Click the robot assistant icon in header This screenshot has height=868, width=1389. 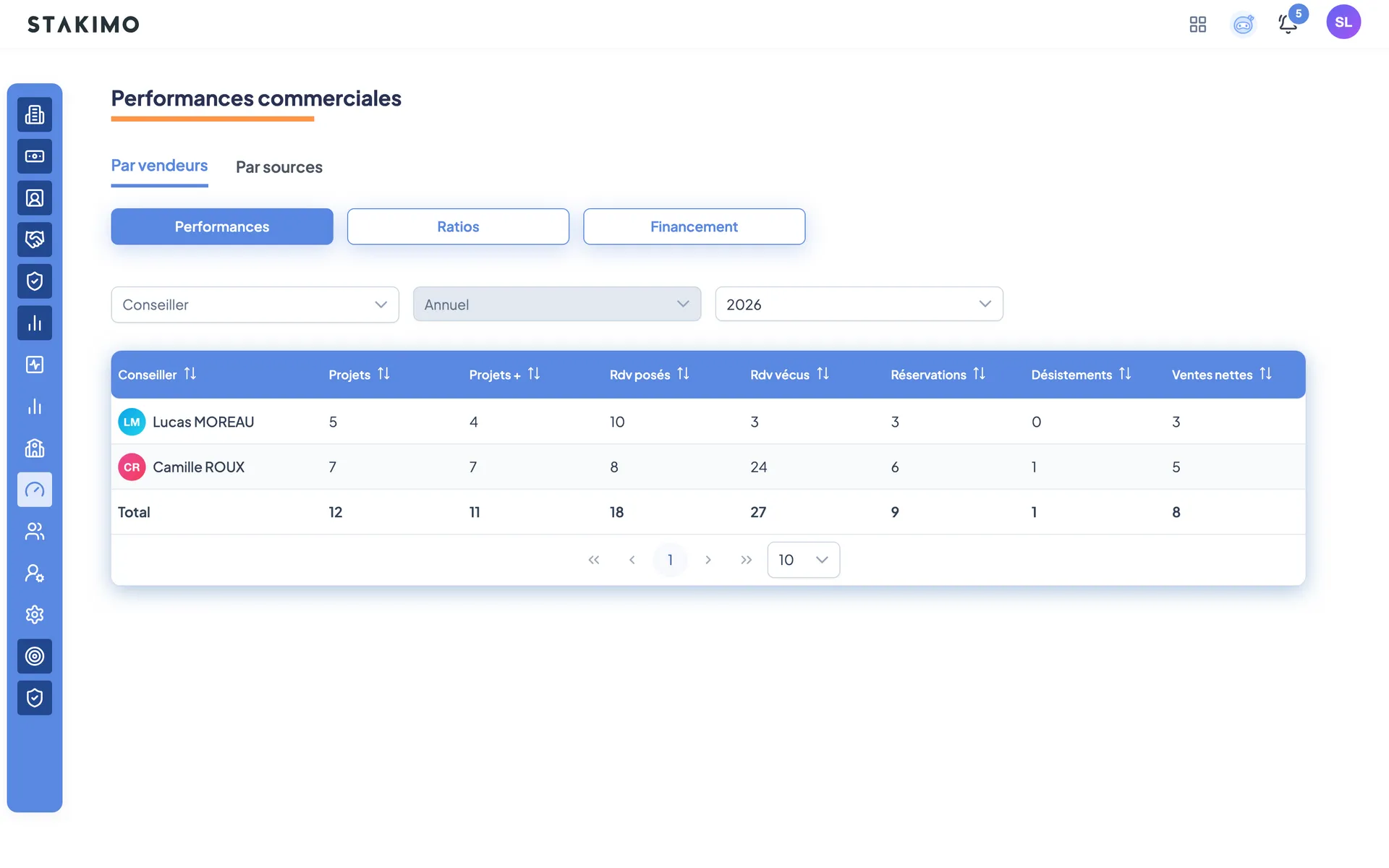click(1243, 25)
